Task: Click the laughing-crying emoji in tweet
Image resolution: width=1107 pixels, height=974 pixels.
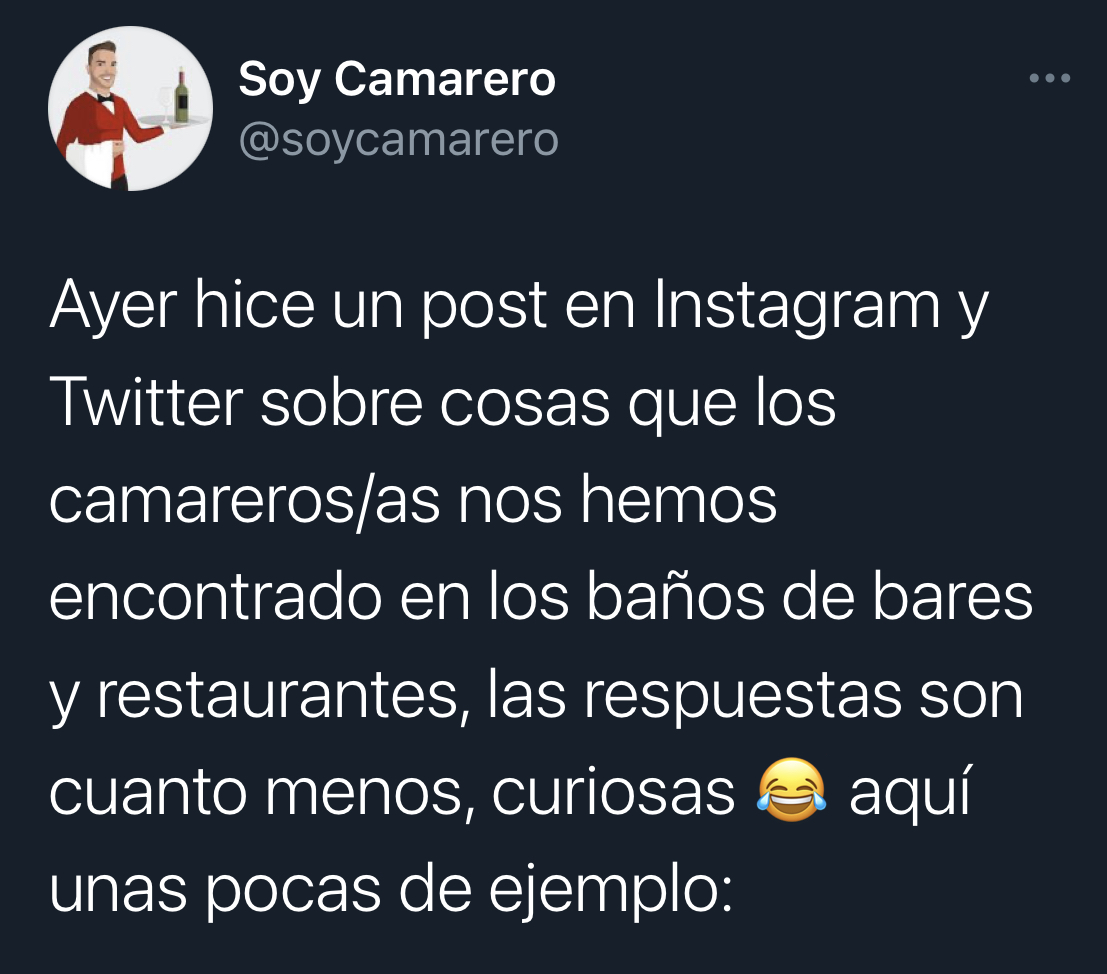Action: pyautogui.click(x=791, y=790)
